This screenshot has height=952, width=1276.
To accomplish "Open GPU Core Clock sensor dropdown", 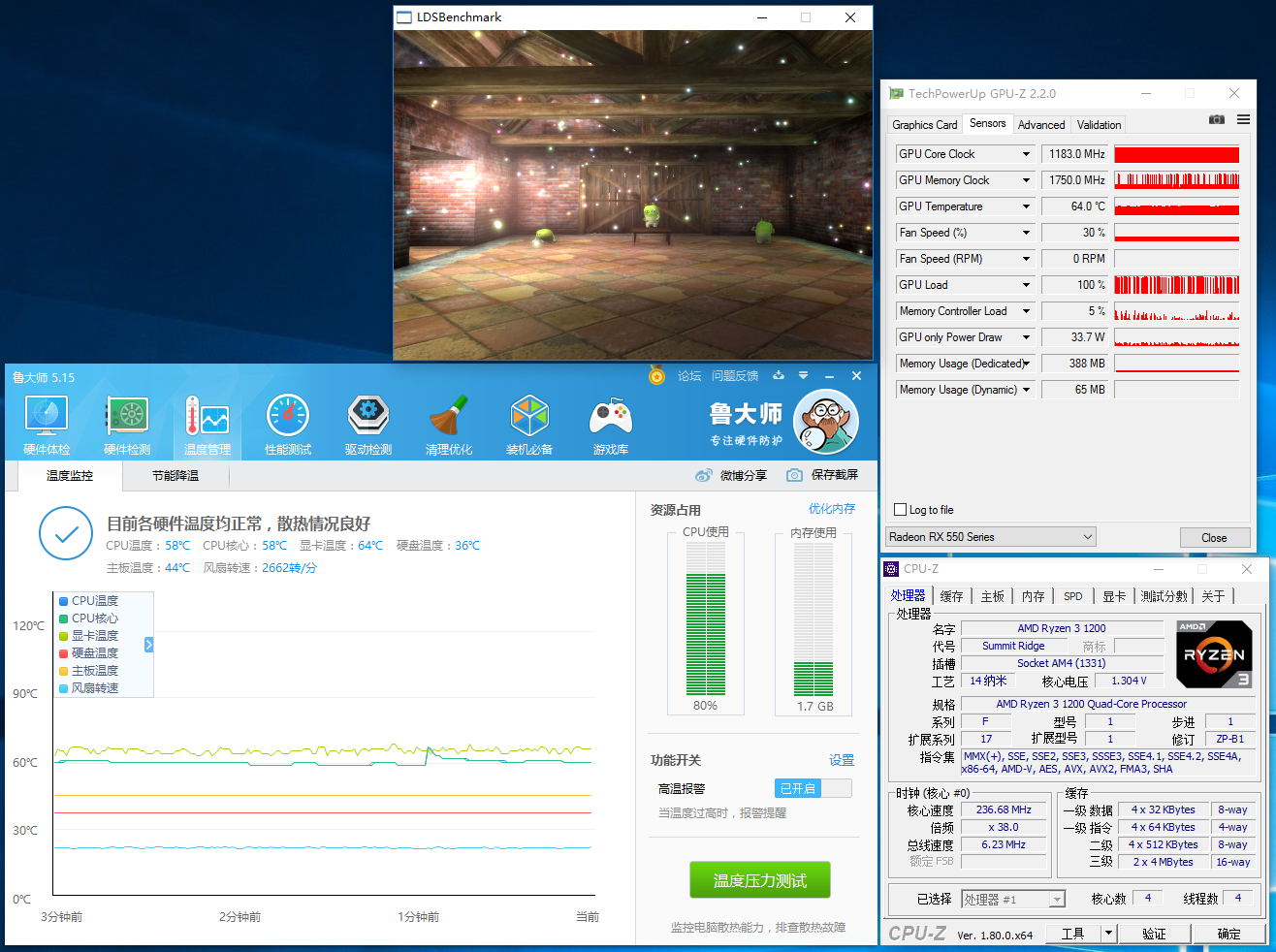I will pyautogui.click(x=1026, y=154).
